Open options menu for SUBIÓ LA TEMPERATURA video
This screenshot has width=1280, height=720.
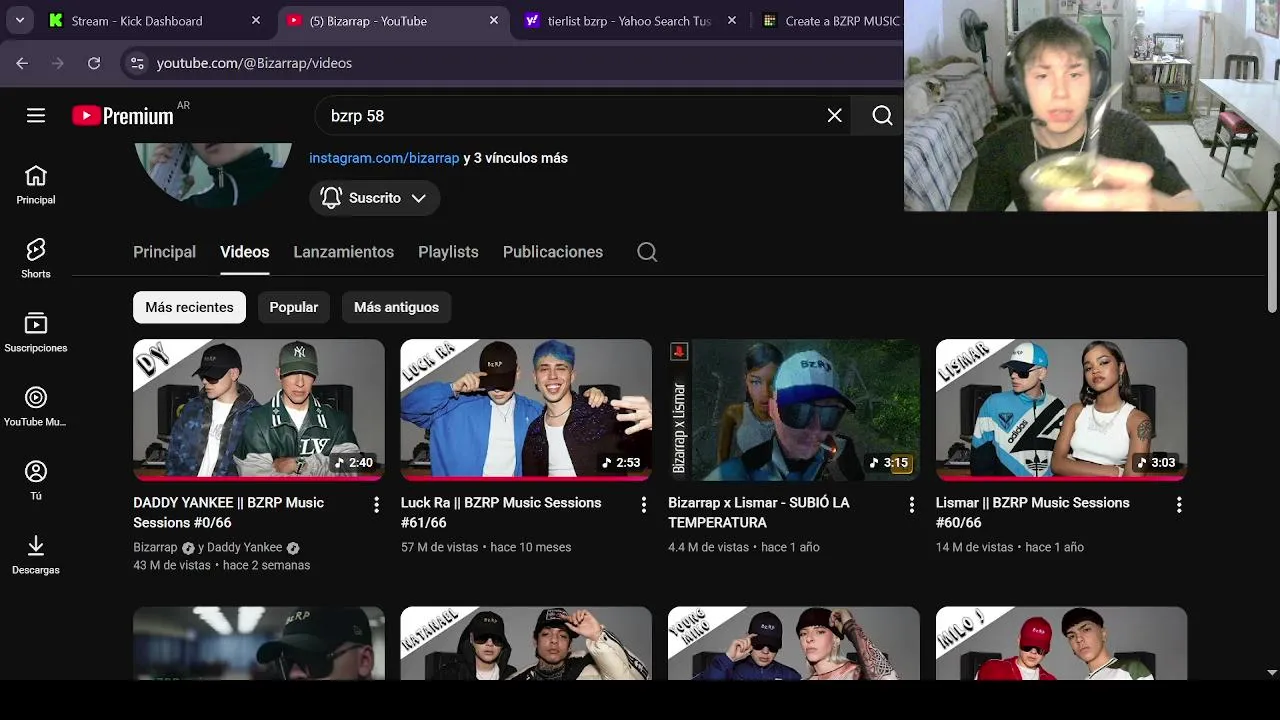click(911, 505)
